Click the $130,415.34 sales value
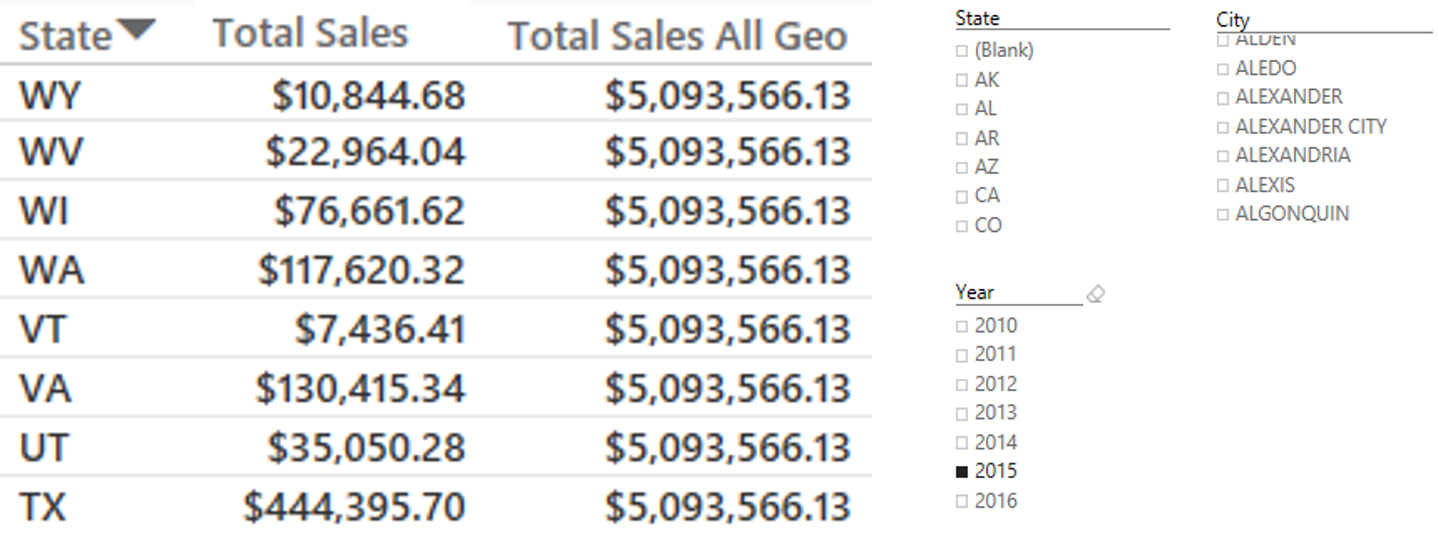 (361, 388)
